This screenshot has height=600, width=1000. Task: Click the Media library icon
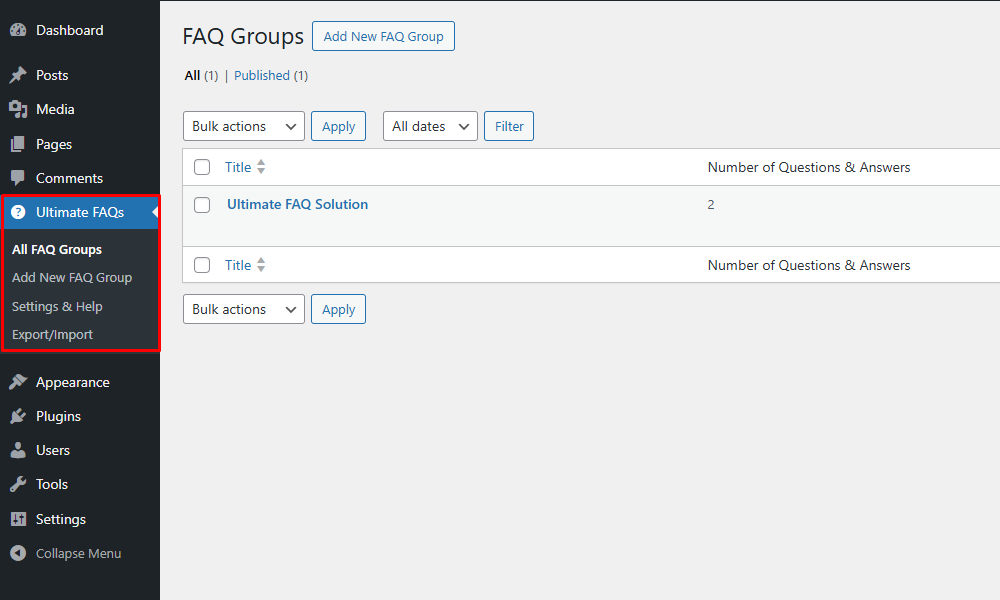pyautogui.click(x=18, y=109)
